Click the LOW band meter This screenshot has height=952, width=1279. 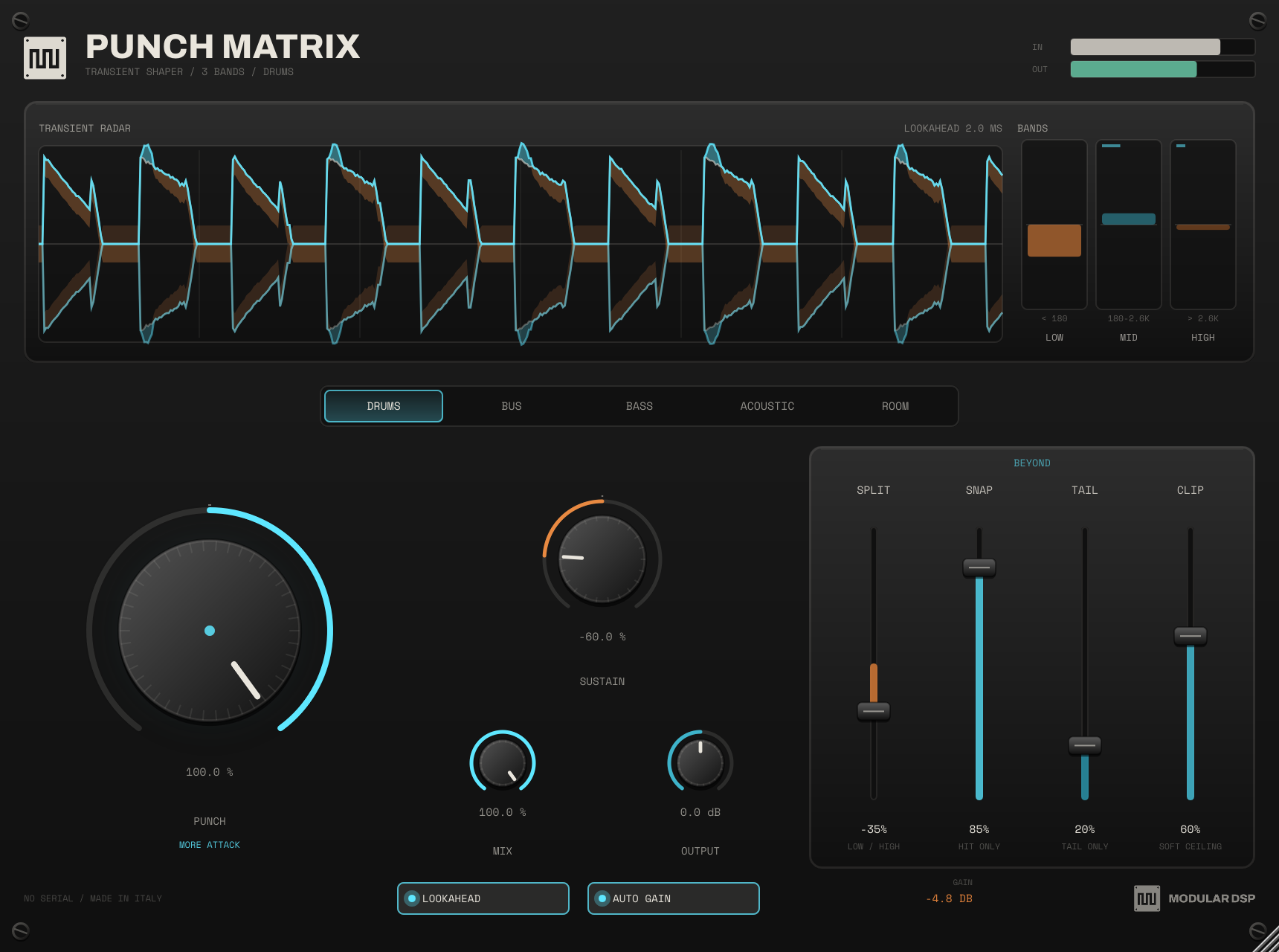click(x=1054, y=225)
